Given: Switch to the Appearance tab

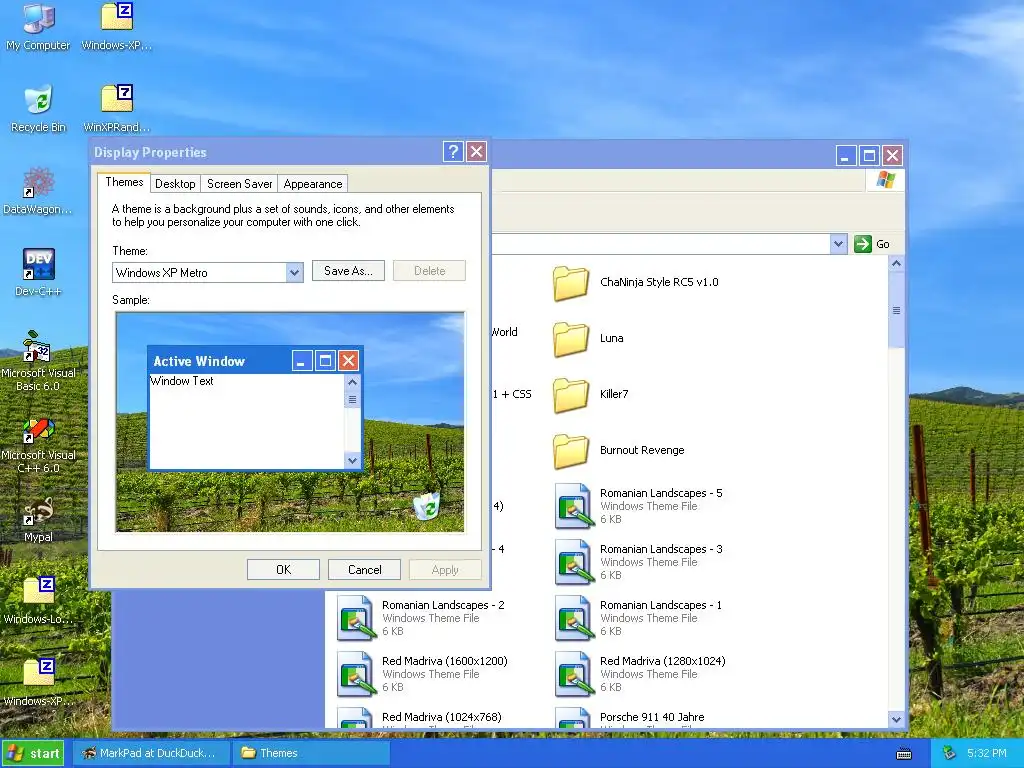Looking at the screenshot, I should [313, 184].
